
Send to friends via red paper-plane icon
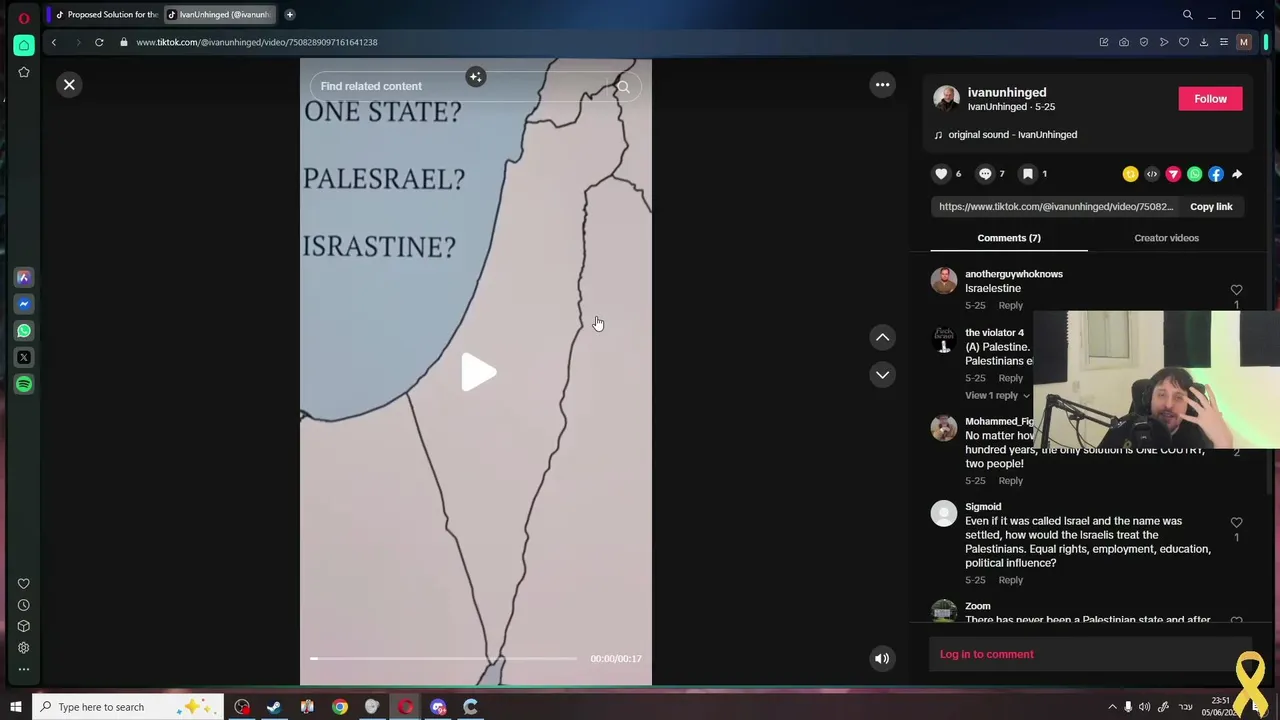pyautogui.click(x=1173, y=174)
